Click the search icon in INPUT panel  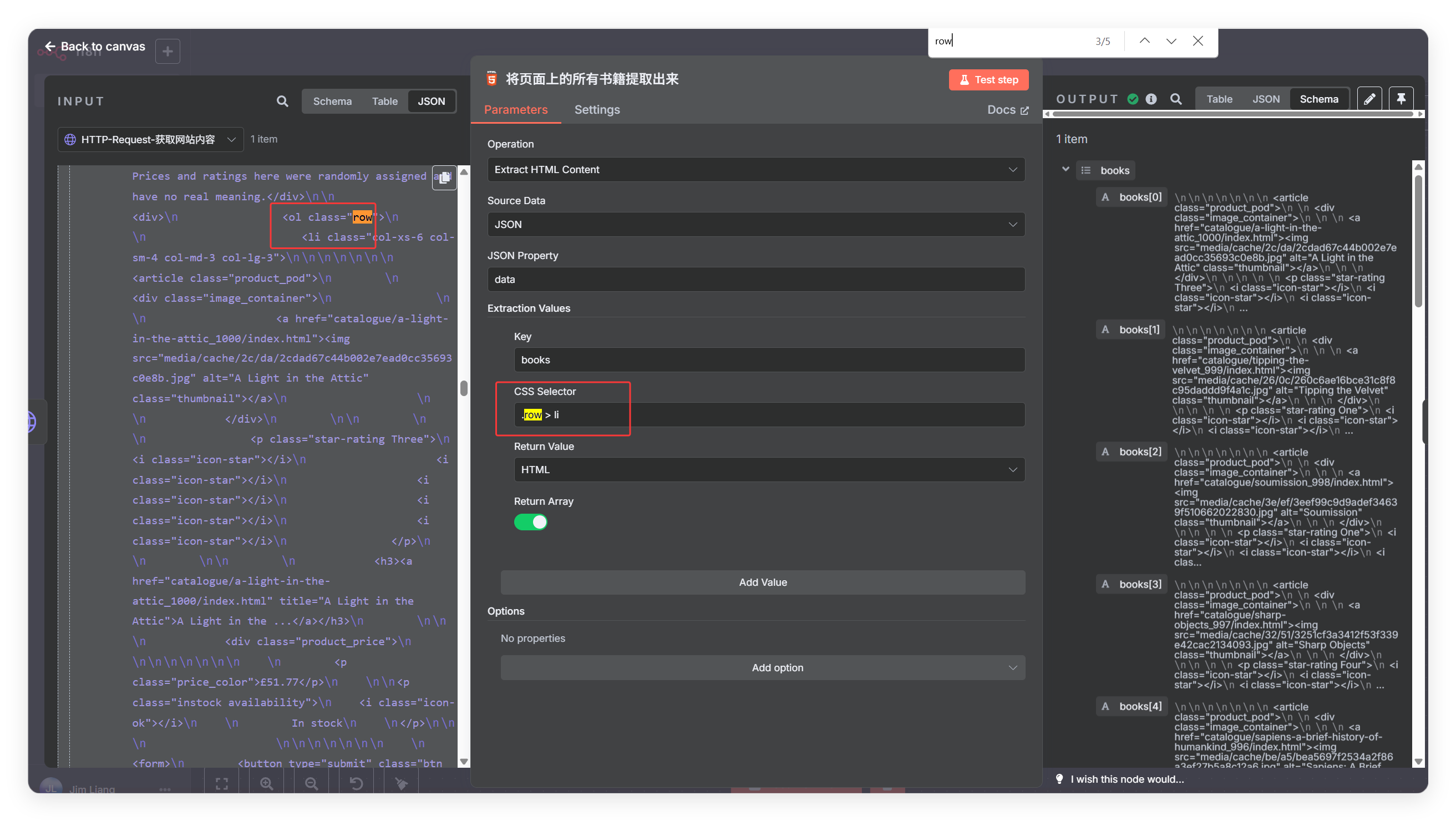pos(282,101)
